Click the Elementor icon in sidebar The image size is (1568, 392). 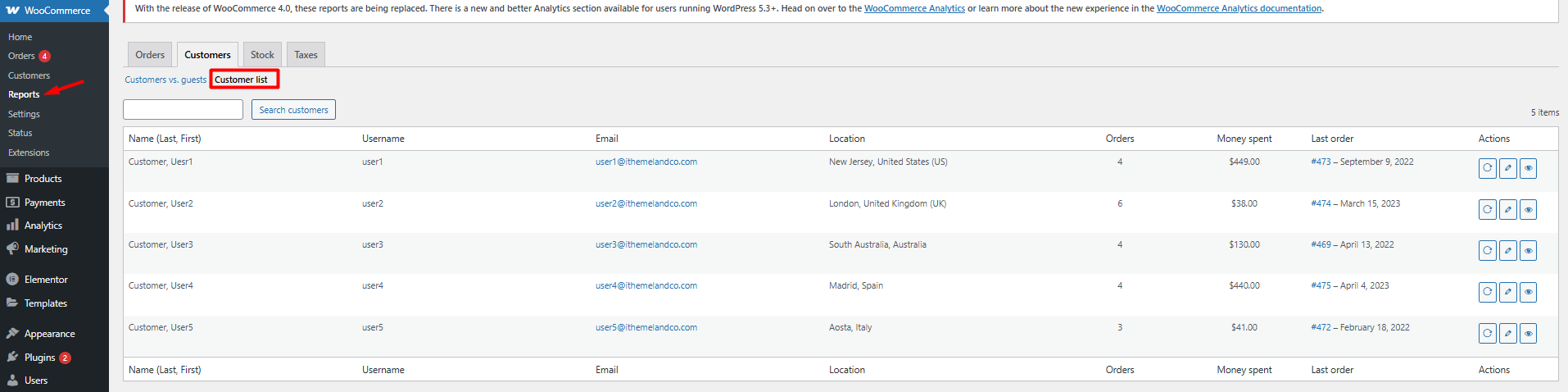coord(12,279)
